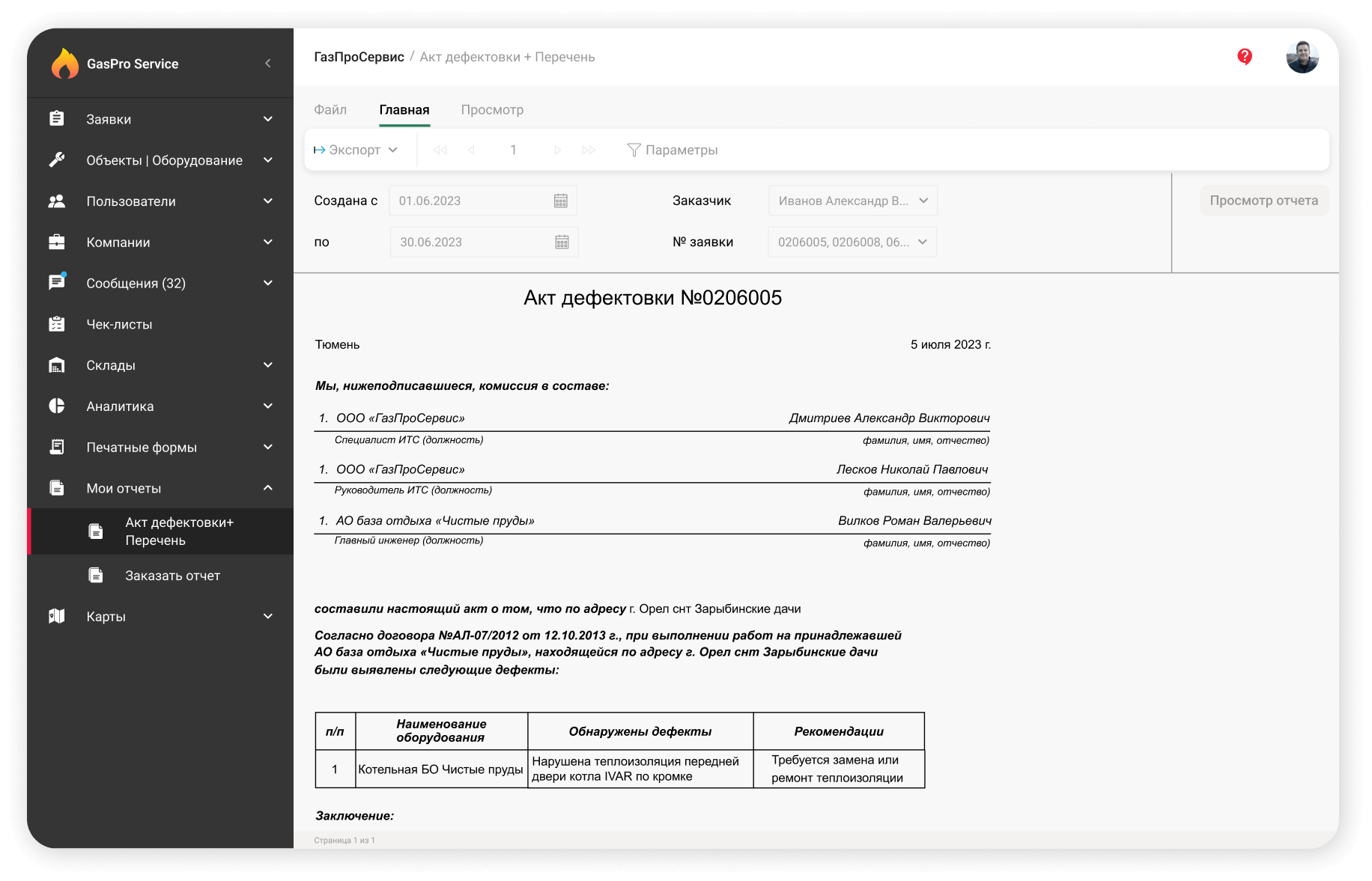Switch to the Файл tab
Viewport: 1372px width, 881px height.
click(x=330, y=109)
